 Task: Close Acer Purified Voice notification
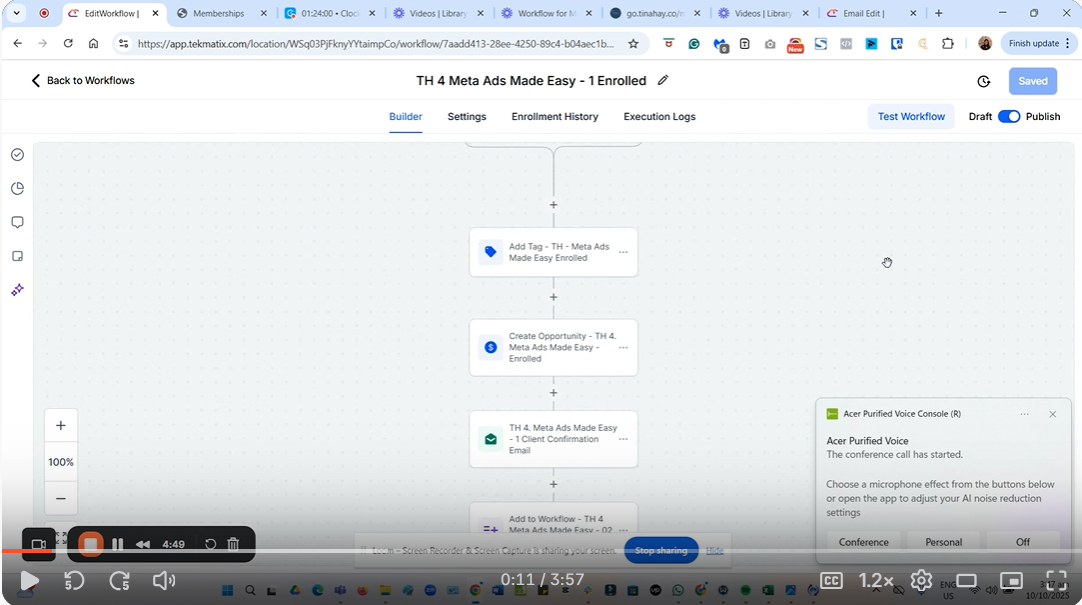[x=1052, y=414]
